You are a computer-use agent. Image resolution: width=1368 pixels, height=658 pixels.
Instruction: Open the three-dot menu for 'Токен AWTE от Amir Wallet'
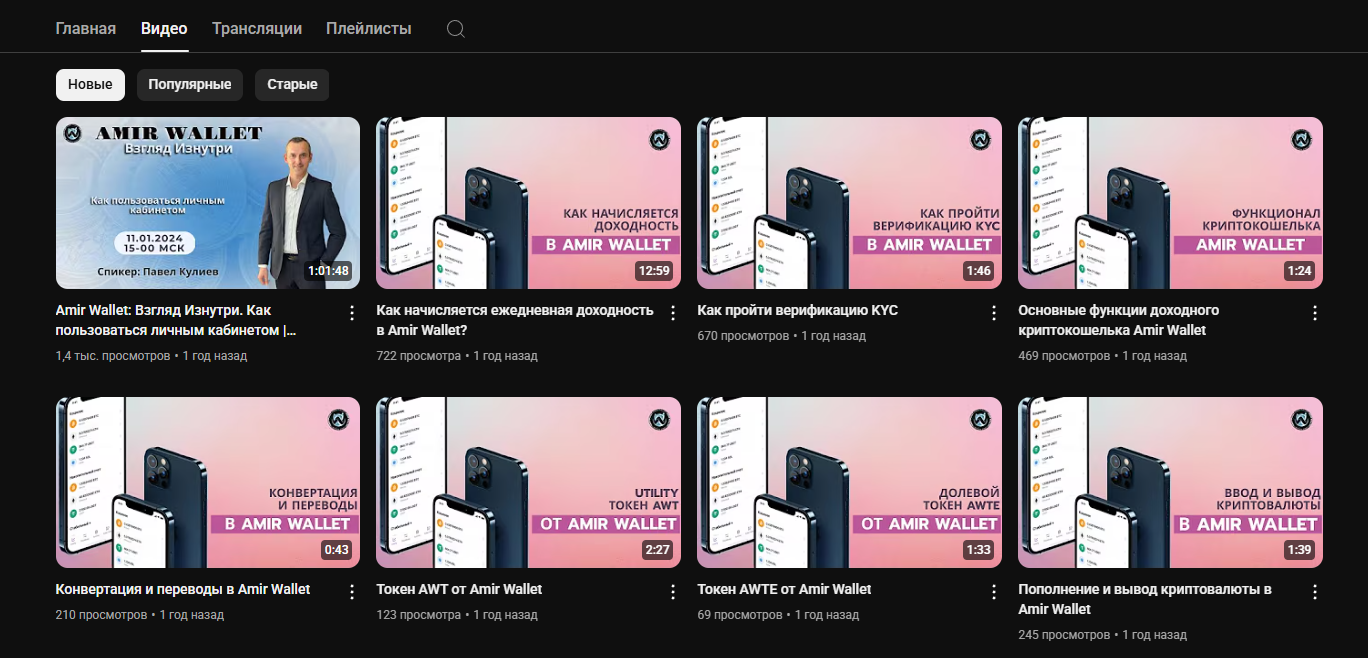pos(993,592)
